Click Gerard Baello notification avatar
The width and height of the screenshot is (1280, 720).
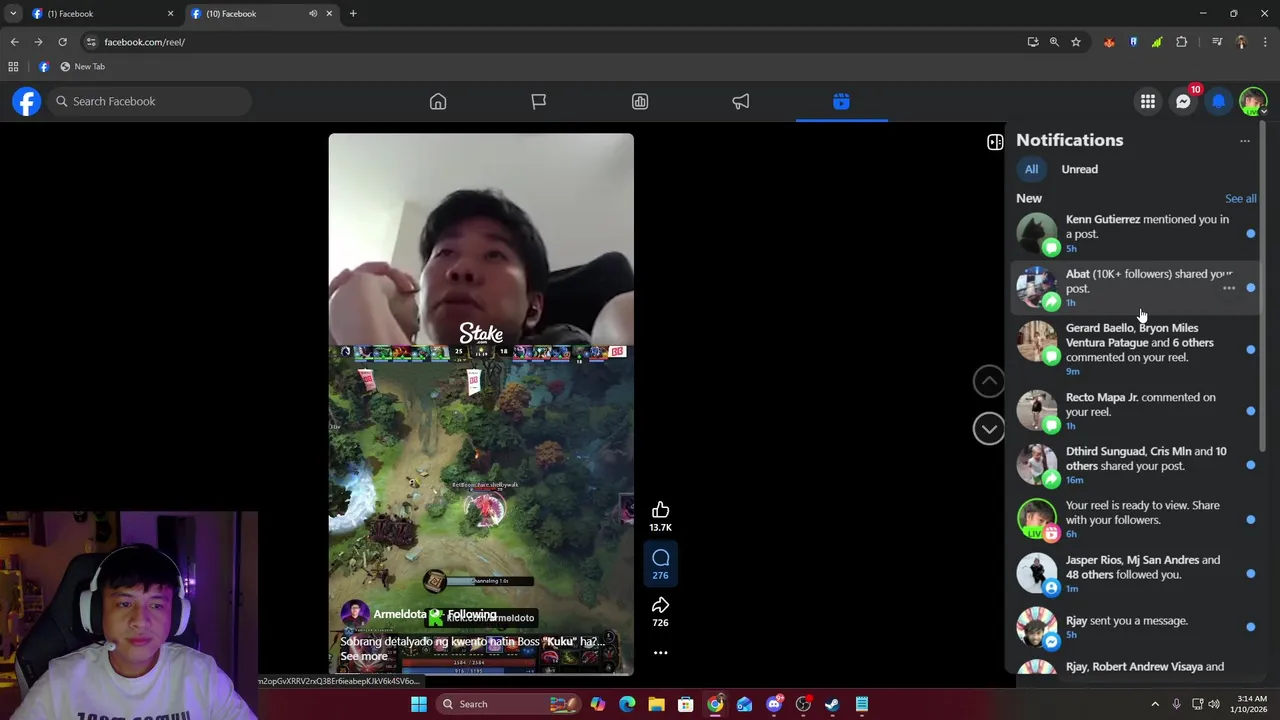click(x=1037, y=343)
